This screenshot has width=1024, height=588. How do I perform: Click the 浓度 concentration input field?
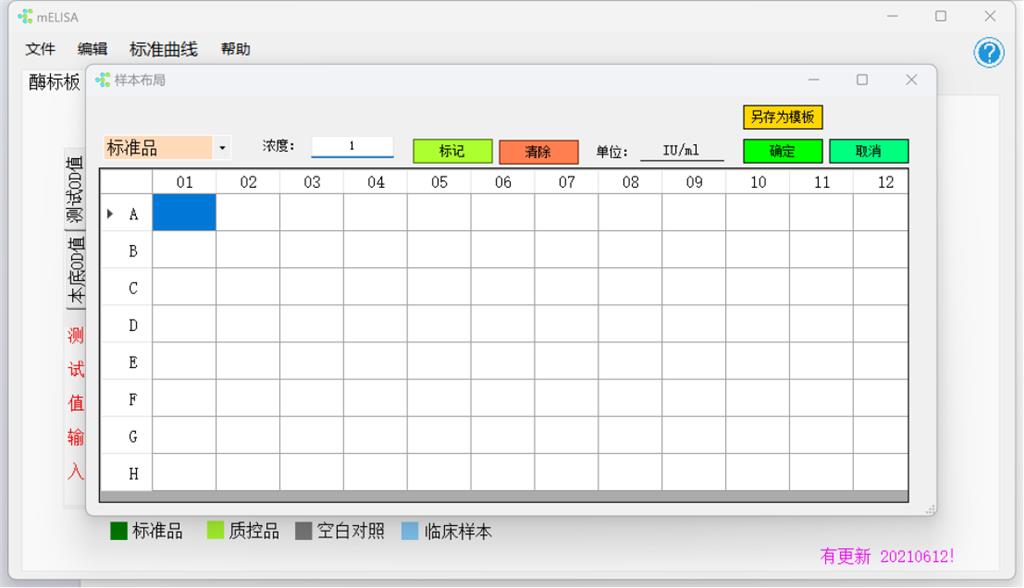[x=352, y=147]
